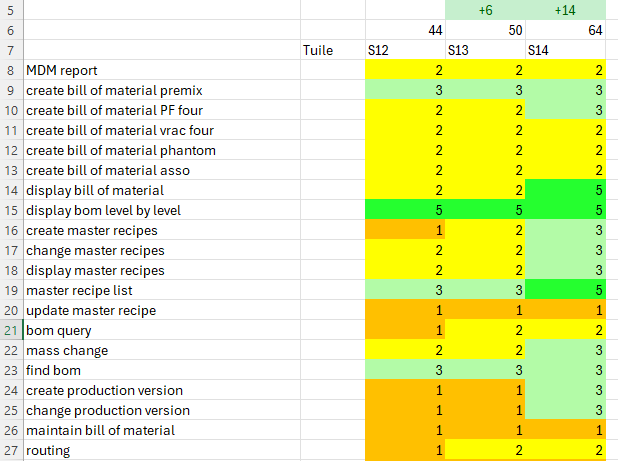
Task: Select row header 21 for bom query
Action: pyautogui.click(x=10, y=330)
